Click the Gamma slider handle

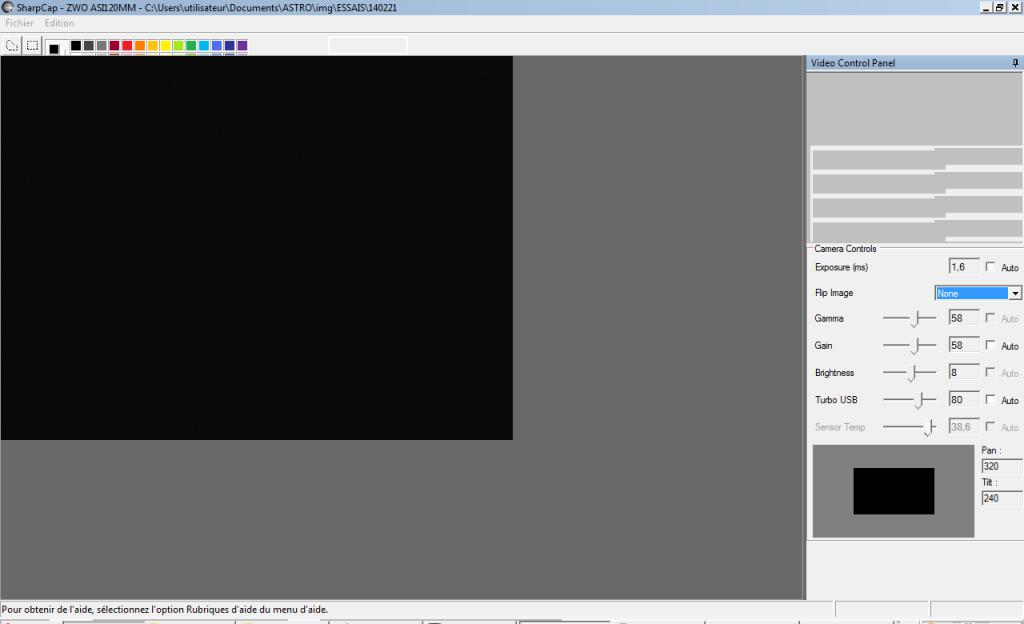click(917, 319)
